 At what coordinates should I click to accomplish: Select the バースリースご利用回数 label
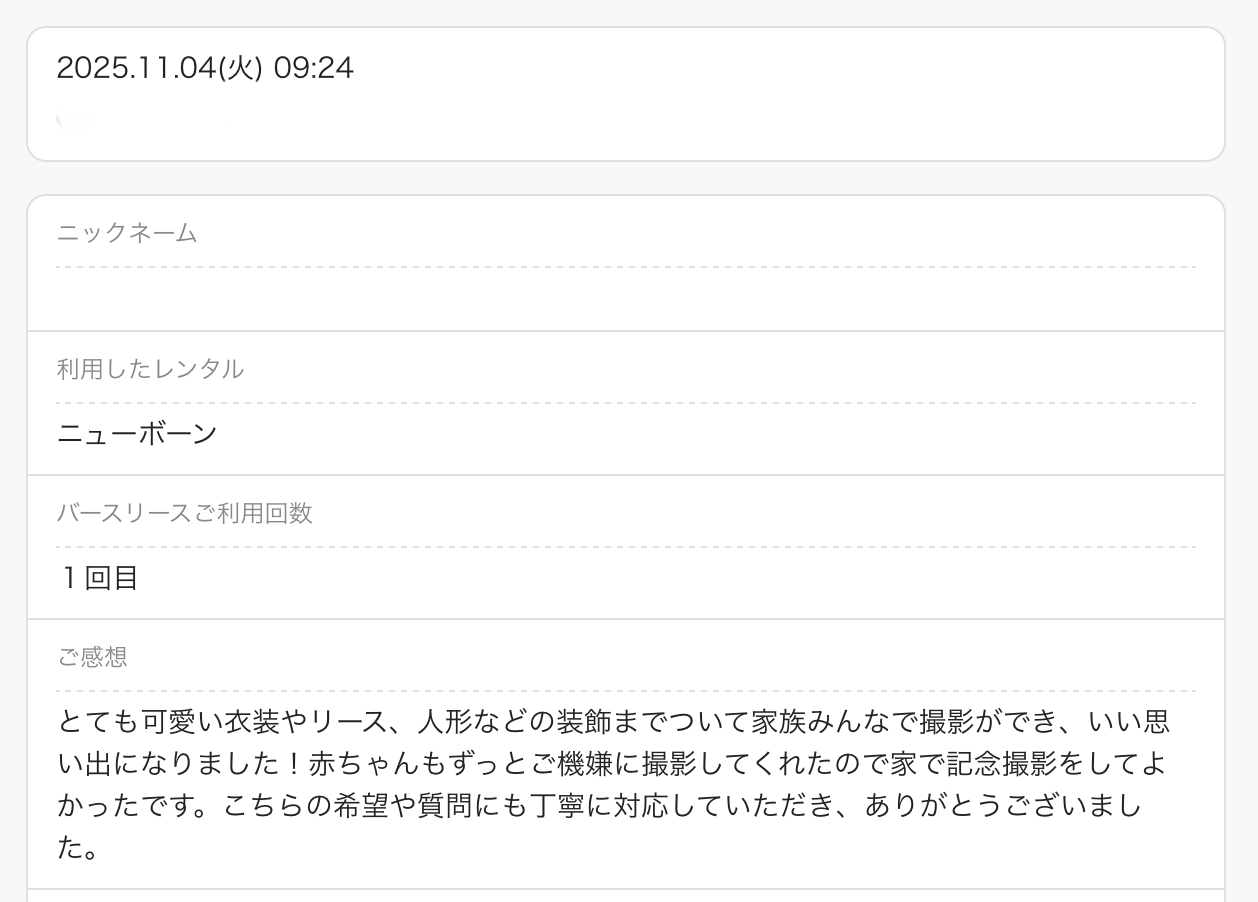click(x=184, y=513)
